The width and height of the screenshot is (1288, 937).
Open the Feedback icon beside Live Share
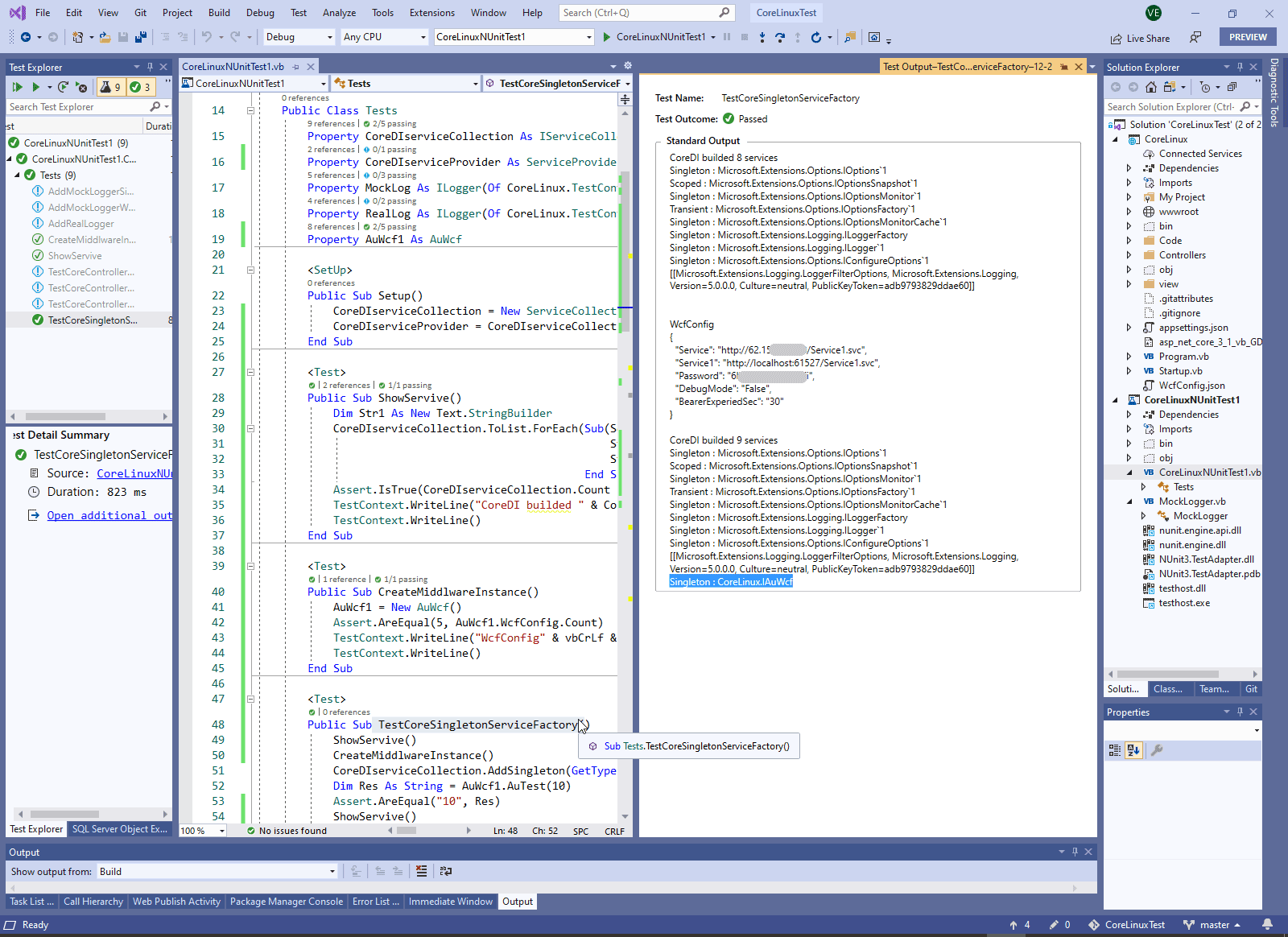coord(1195,37)
